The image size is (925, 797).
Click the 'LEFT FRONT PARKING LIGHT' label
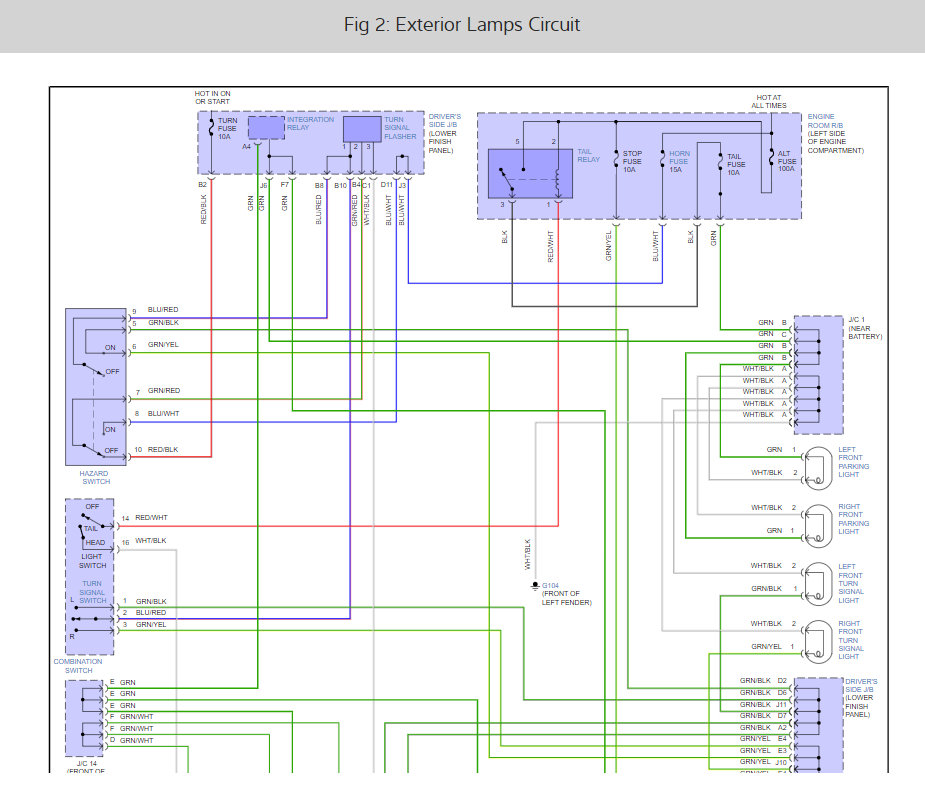(x=853, y=462)
